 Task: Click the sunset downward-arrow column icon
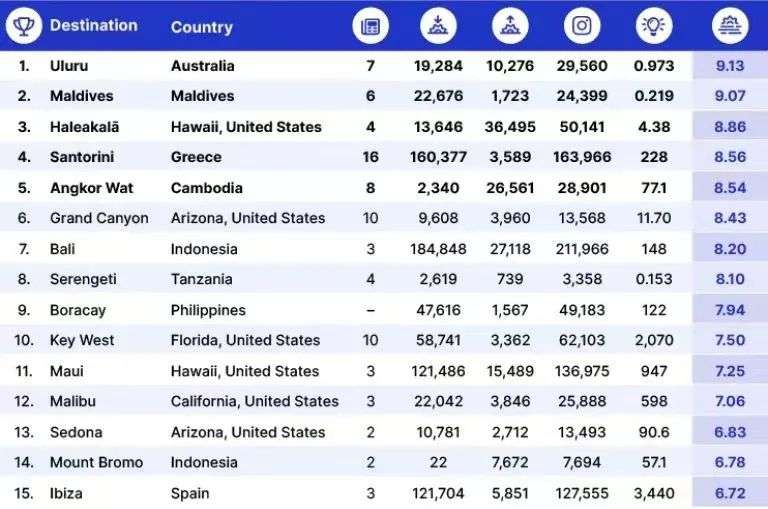point(438,26)
